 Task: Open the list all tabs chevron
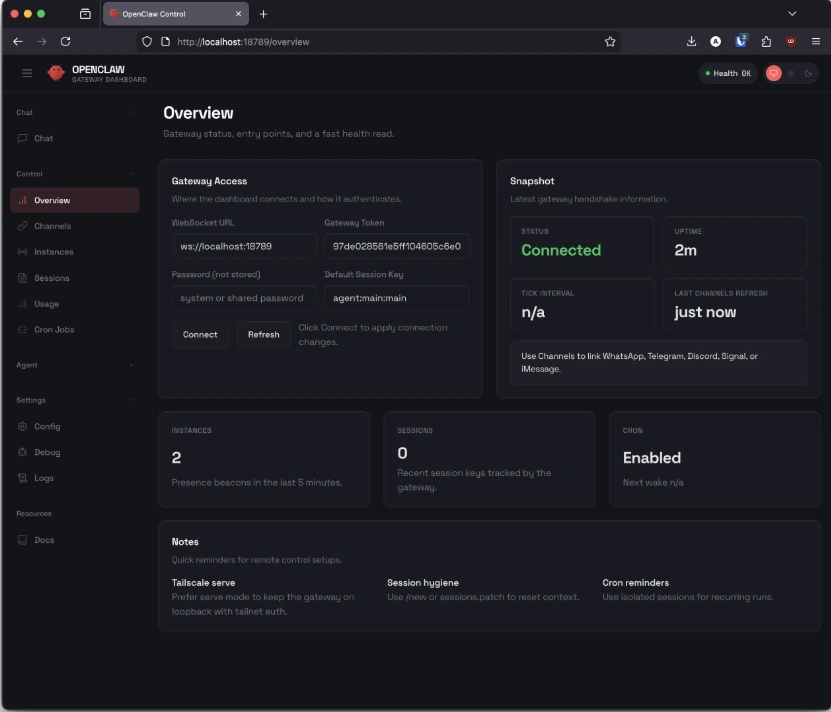pos(792,14)
